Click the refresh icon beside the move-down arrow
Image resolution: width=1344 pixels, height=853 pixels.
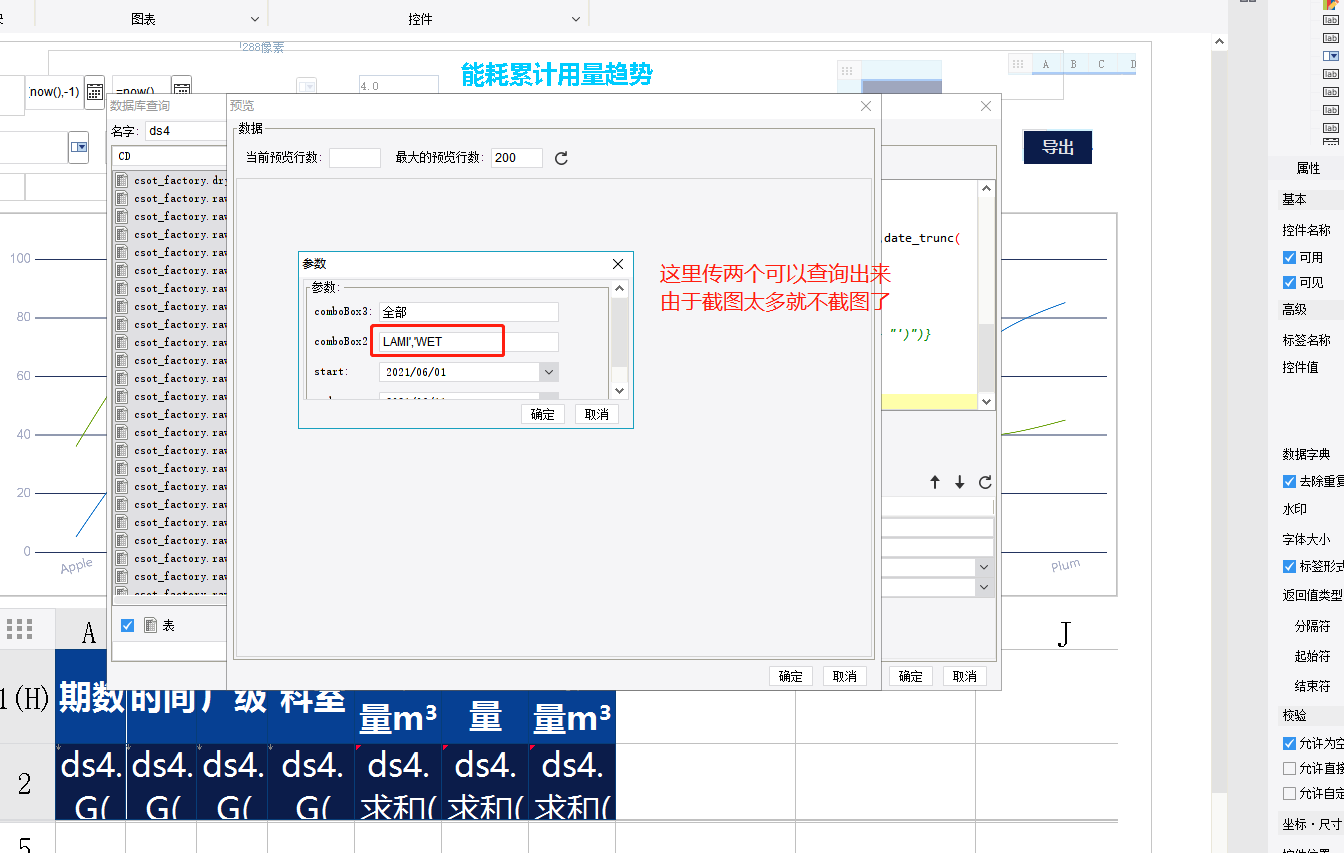click(985, 482)
